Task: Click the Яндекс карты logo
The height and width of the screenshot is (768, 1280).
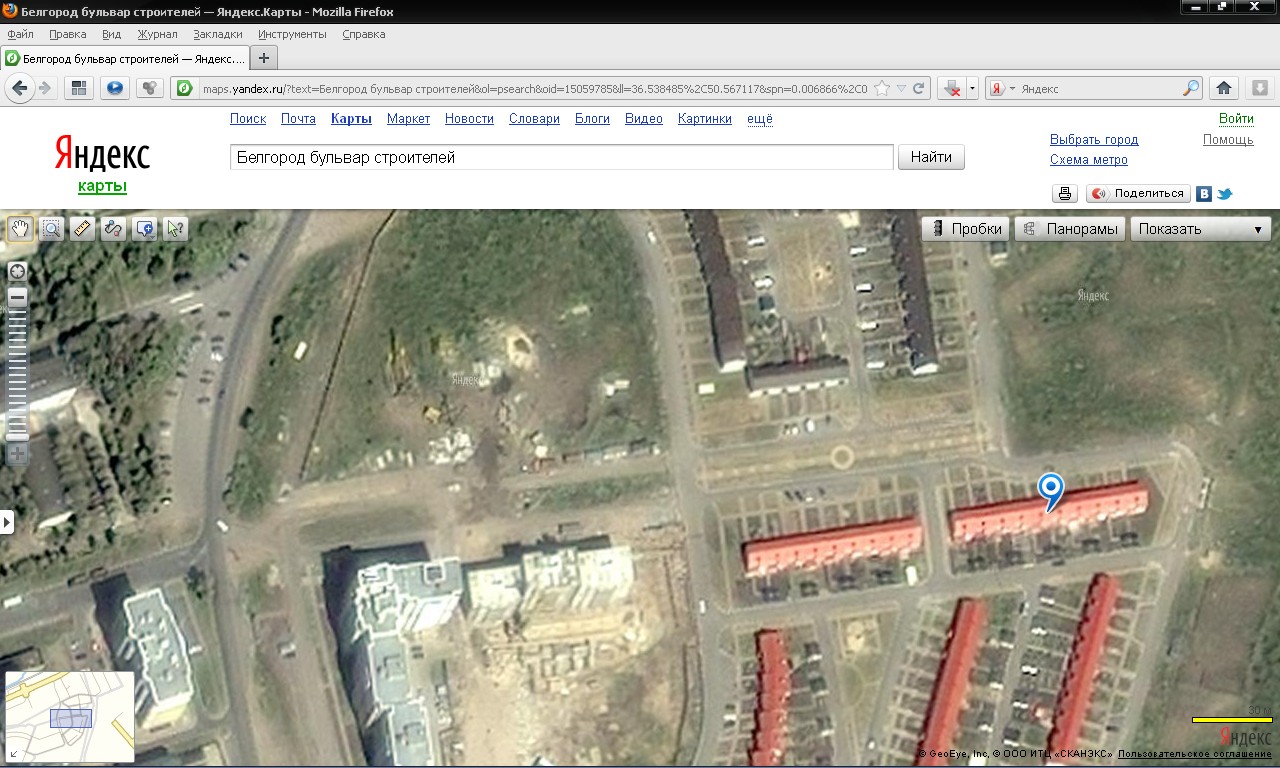Action: click(x=102, y=166)
